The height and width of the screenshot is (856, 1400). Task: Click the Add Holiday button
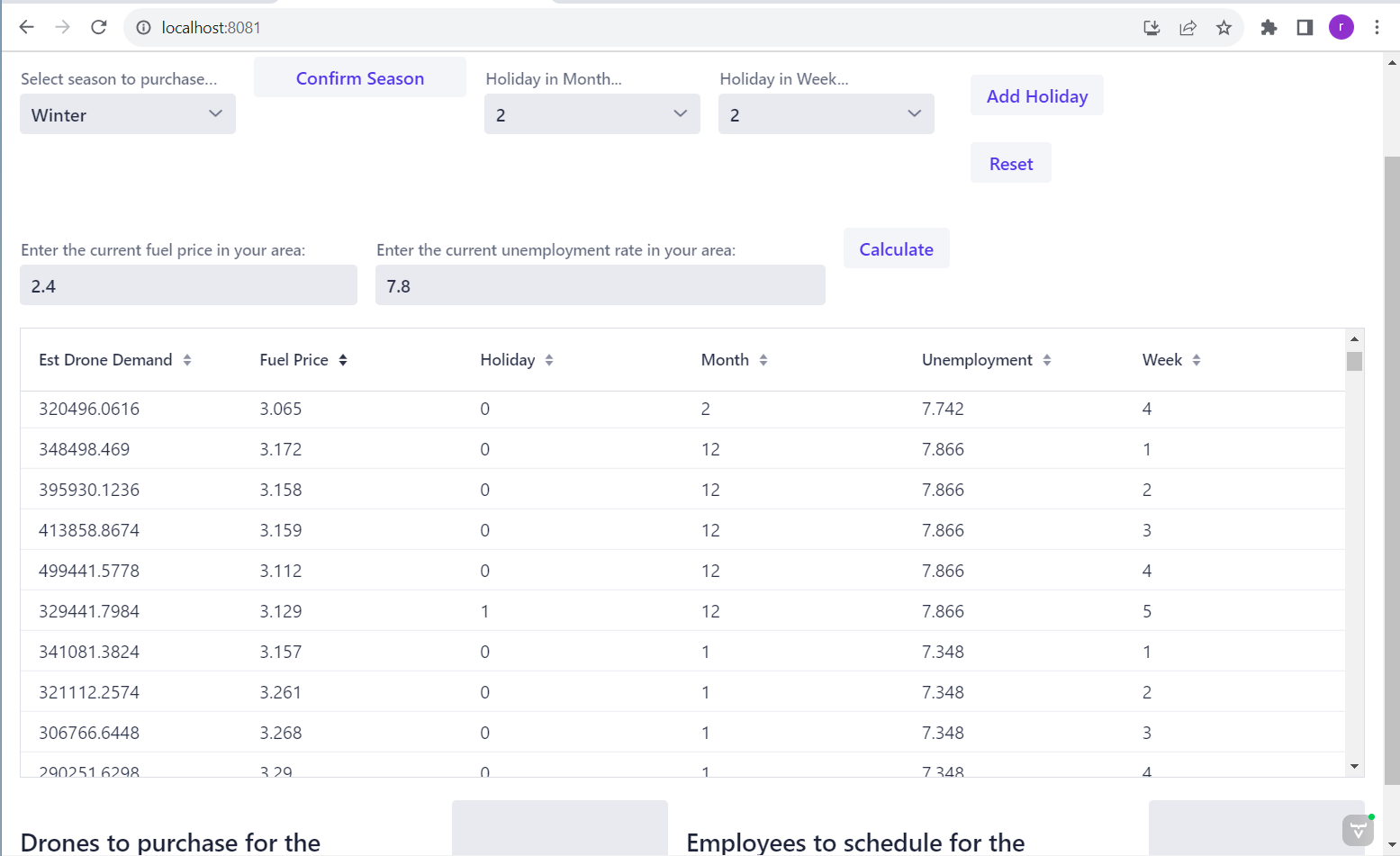click(1036, 96)
